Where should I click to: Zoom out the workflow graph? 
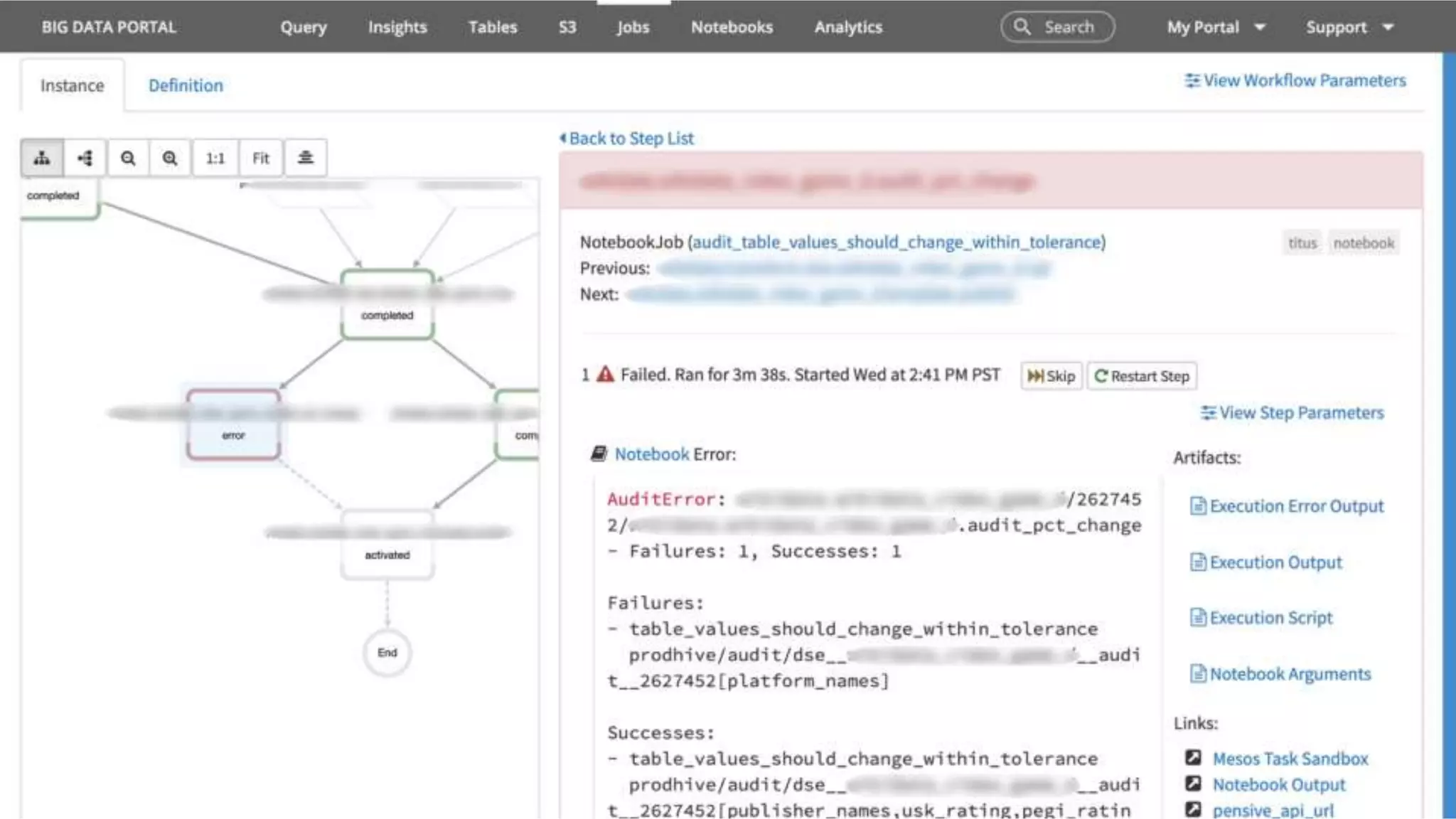click(128, 158)
